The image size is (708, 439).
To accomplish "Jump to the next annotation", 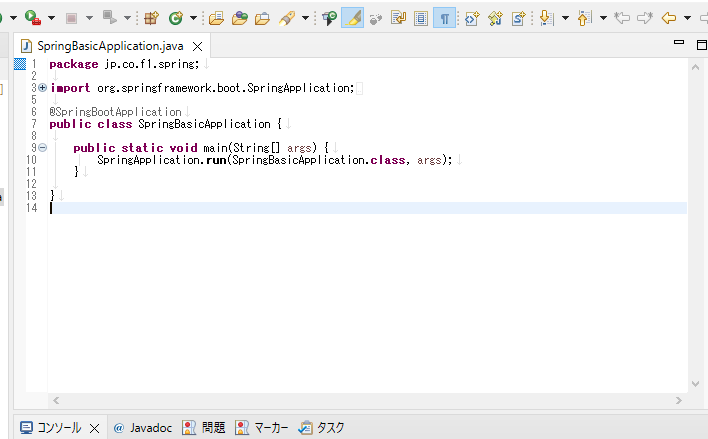I will (545, 17).
